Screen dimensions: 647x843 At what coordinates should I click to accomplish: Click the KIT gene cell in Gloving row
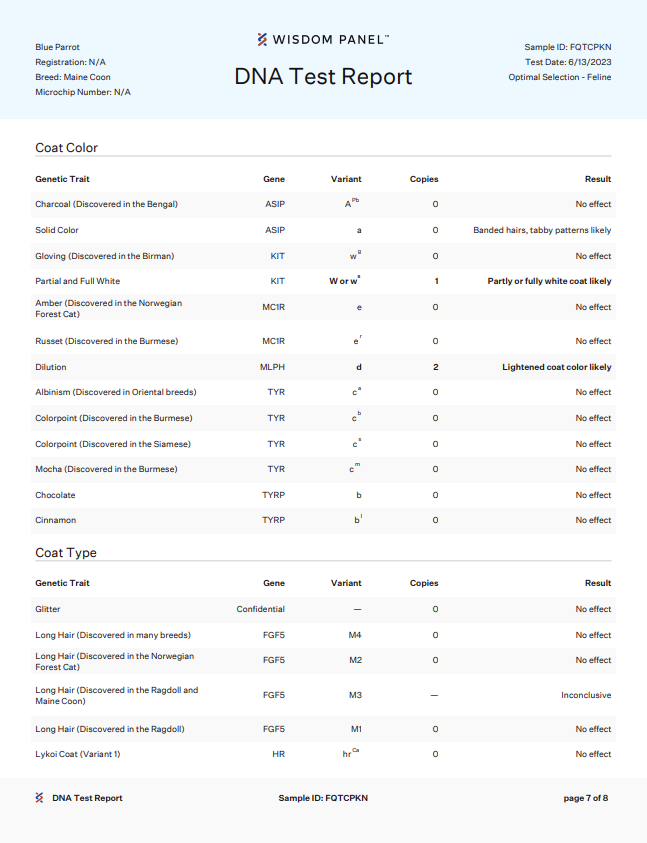[278, 256]
